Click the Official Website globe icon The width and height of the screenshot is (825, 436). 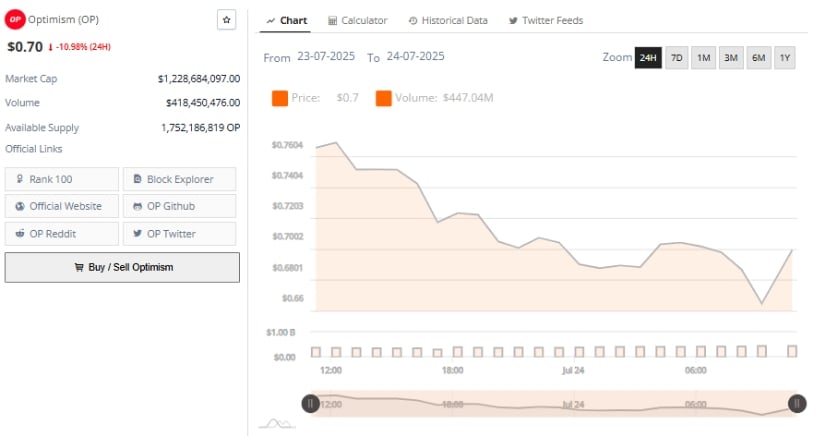[20, 206]
